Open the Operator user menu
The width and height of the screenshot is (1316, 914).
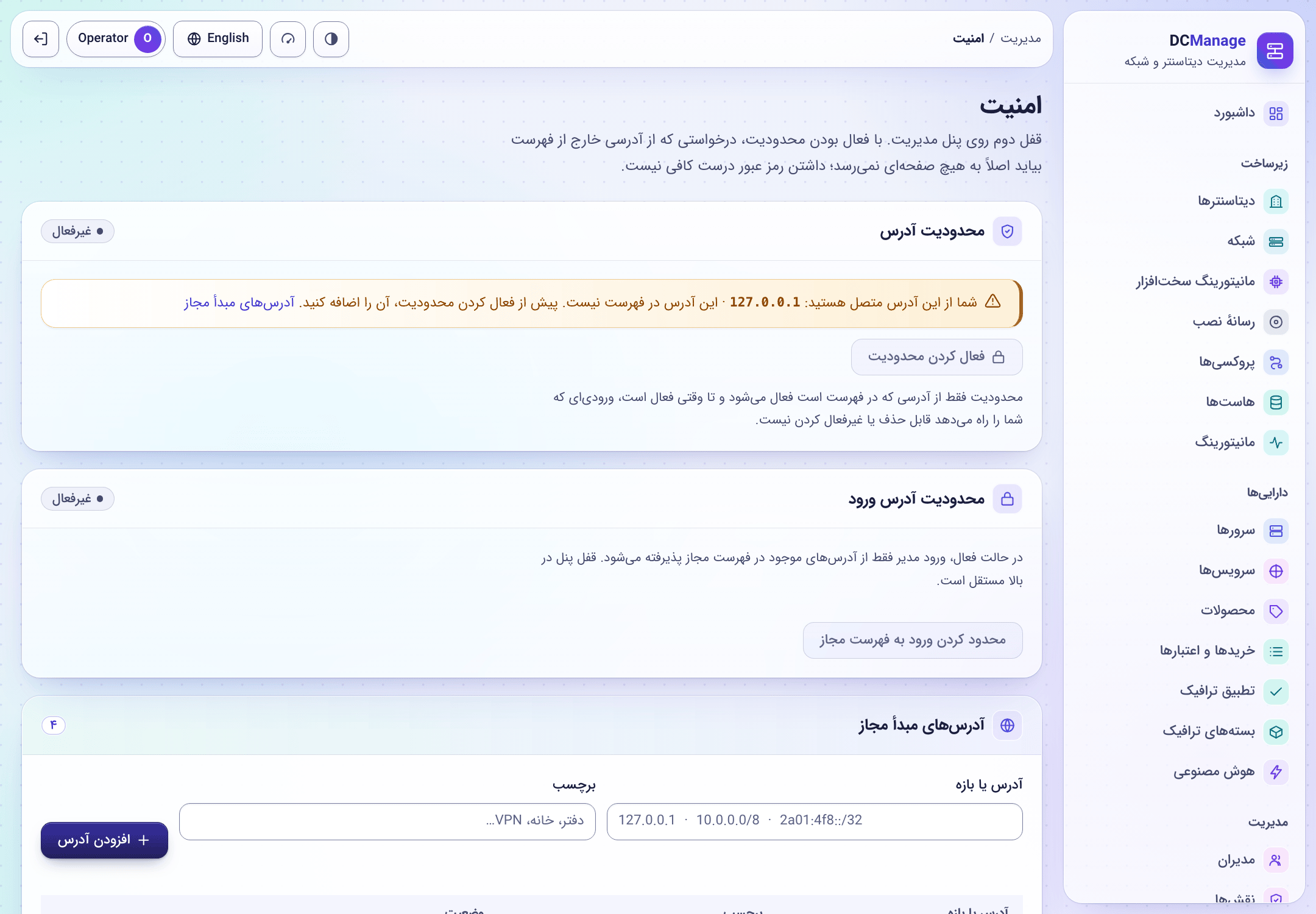(116, 39)
